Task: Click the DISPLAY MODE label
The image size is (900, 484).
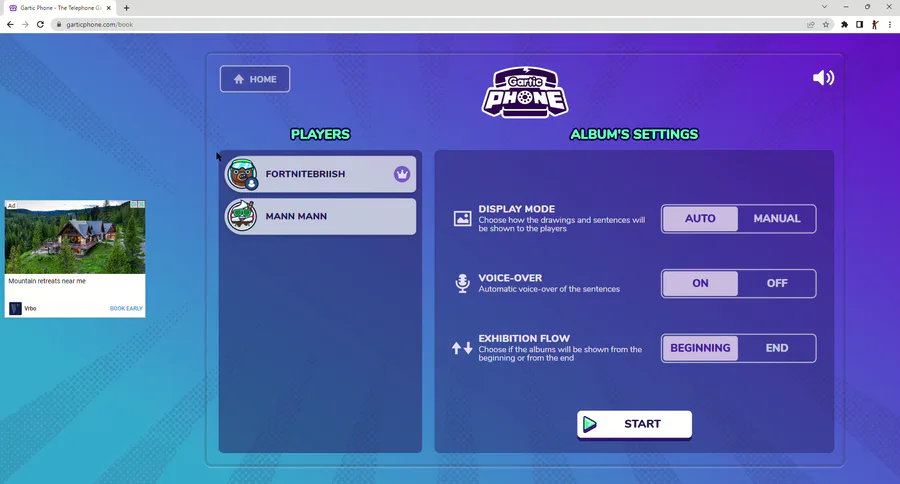Action: (x=517, y=209)
